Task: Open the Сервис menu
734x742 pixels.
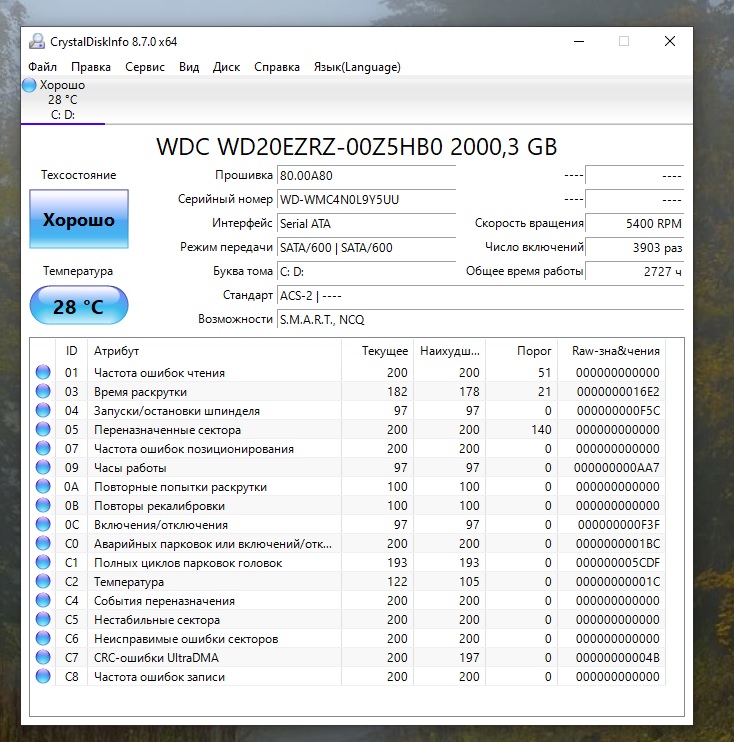Action: coord(145,67)
